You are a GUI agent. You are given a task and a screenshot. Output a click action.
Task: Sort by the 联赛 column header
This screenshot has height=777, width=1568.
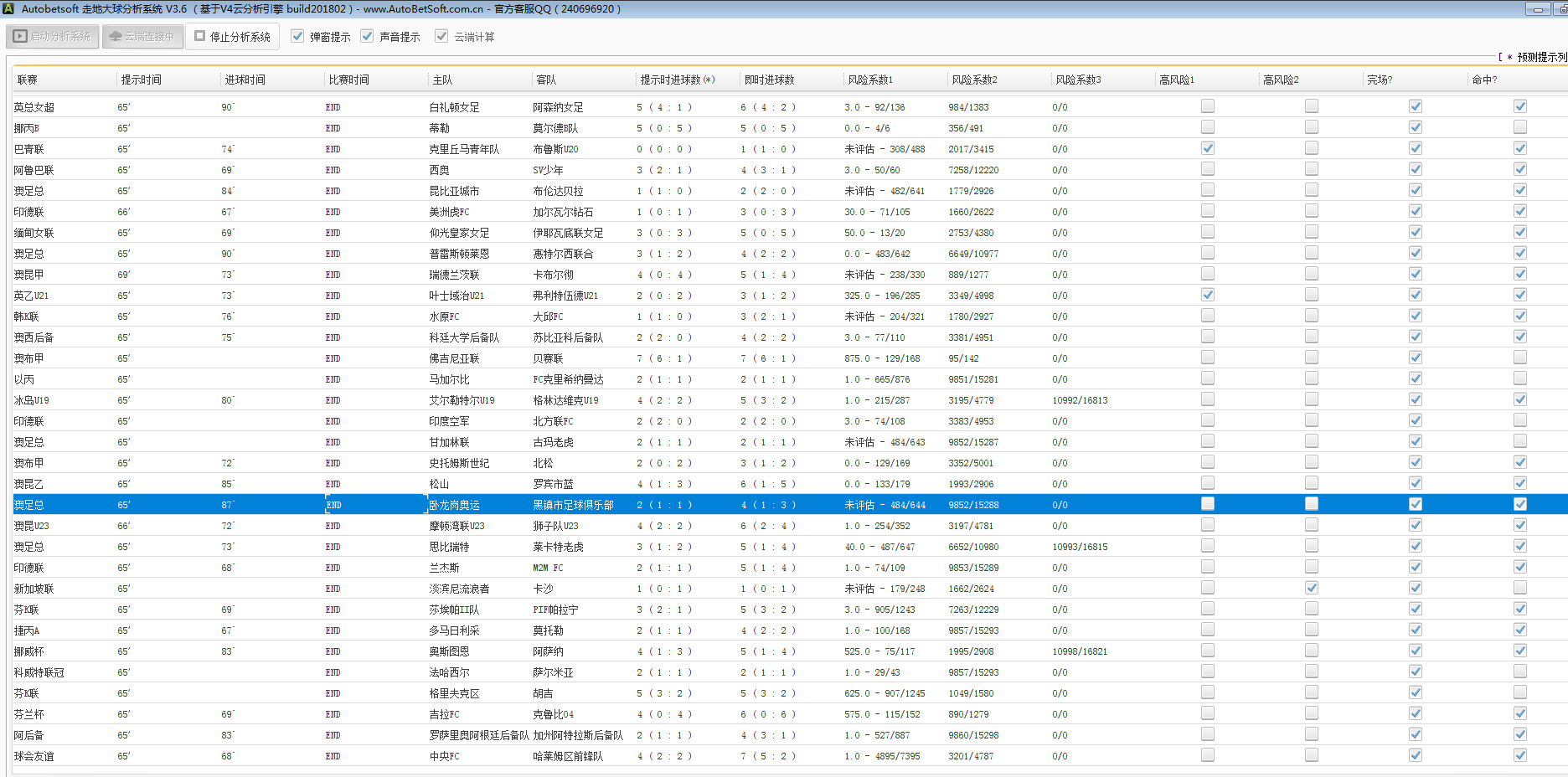pyautogui.click(x=28, y=80)
